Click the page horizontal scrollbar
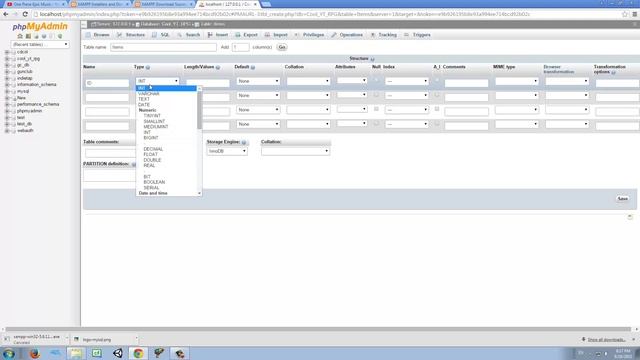 (318, 329)
